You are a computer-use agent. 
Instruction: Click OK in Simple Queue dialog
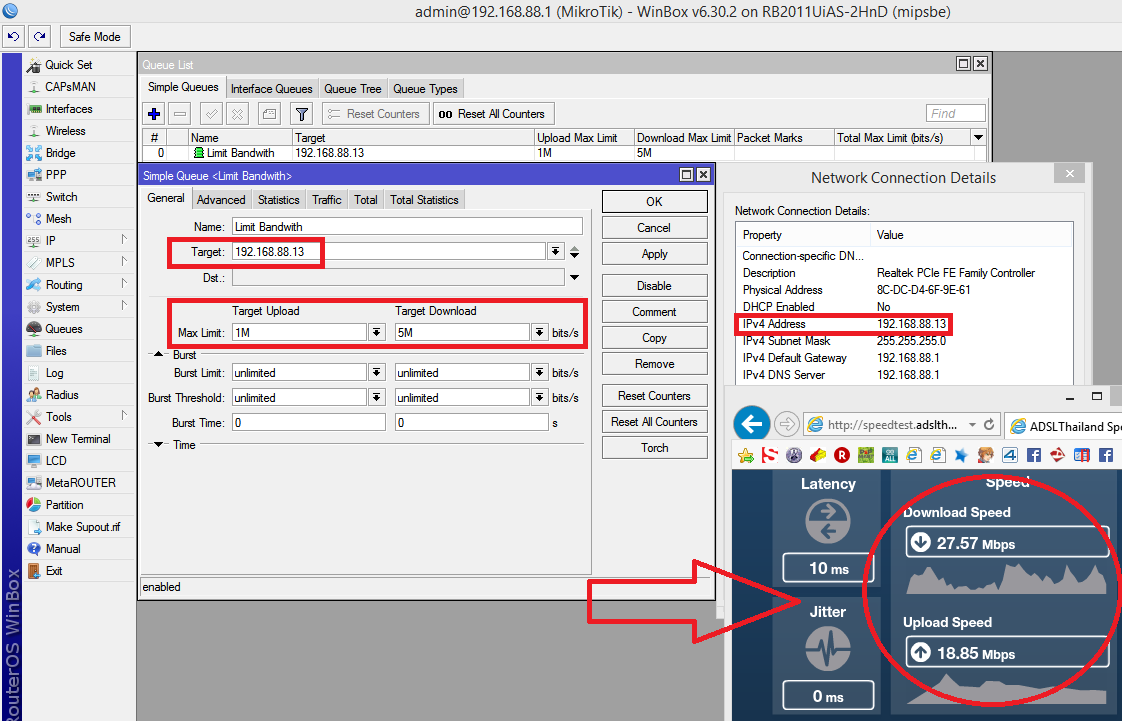654,202
